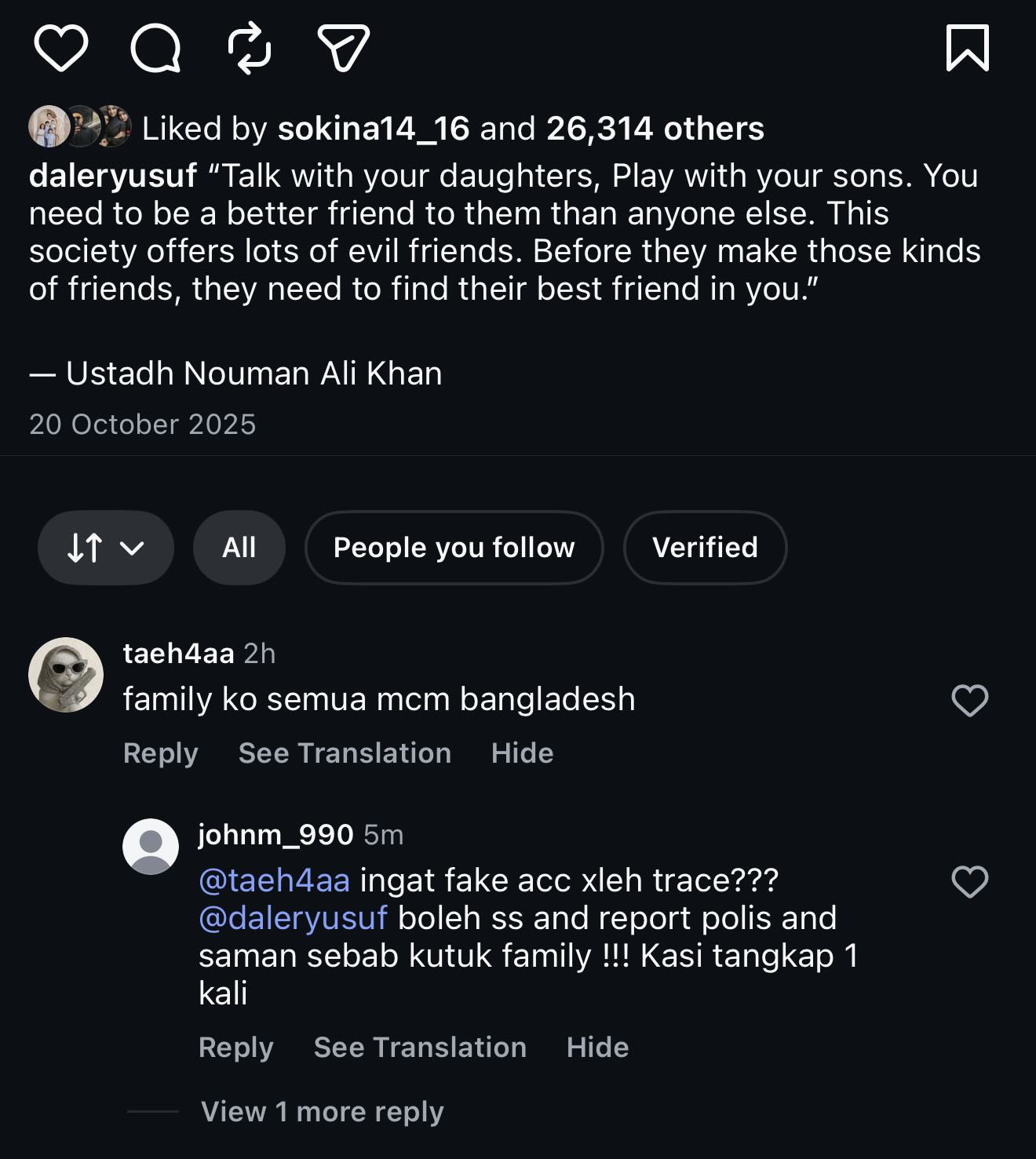The height and width of the screenshot is (1159, 1036).
Task: Share post using paper plane icon
Action: [x=343, y=48]
